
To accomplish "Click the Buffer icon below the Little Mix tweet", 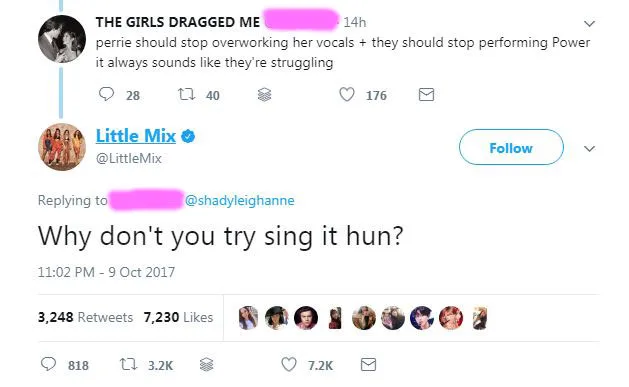I will [x=207, y=364].
